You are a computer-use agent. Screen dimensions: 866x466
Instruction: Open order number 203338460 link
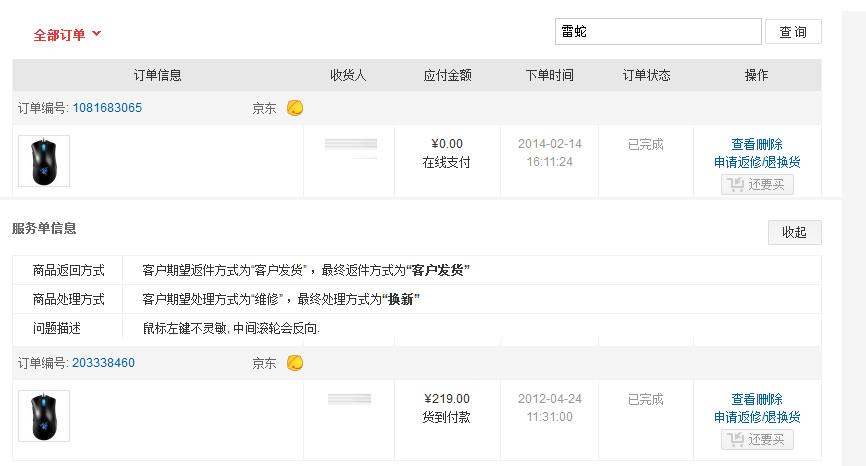[x=104, y=363]
